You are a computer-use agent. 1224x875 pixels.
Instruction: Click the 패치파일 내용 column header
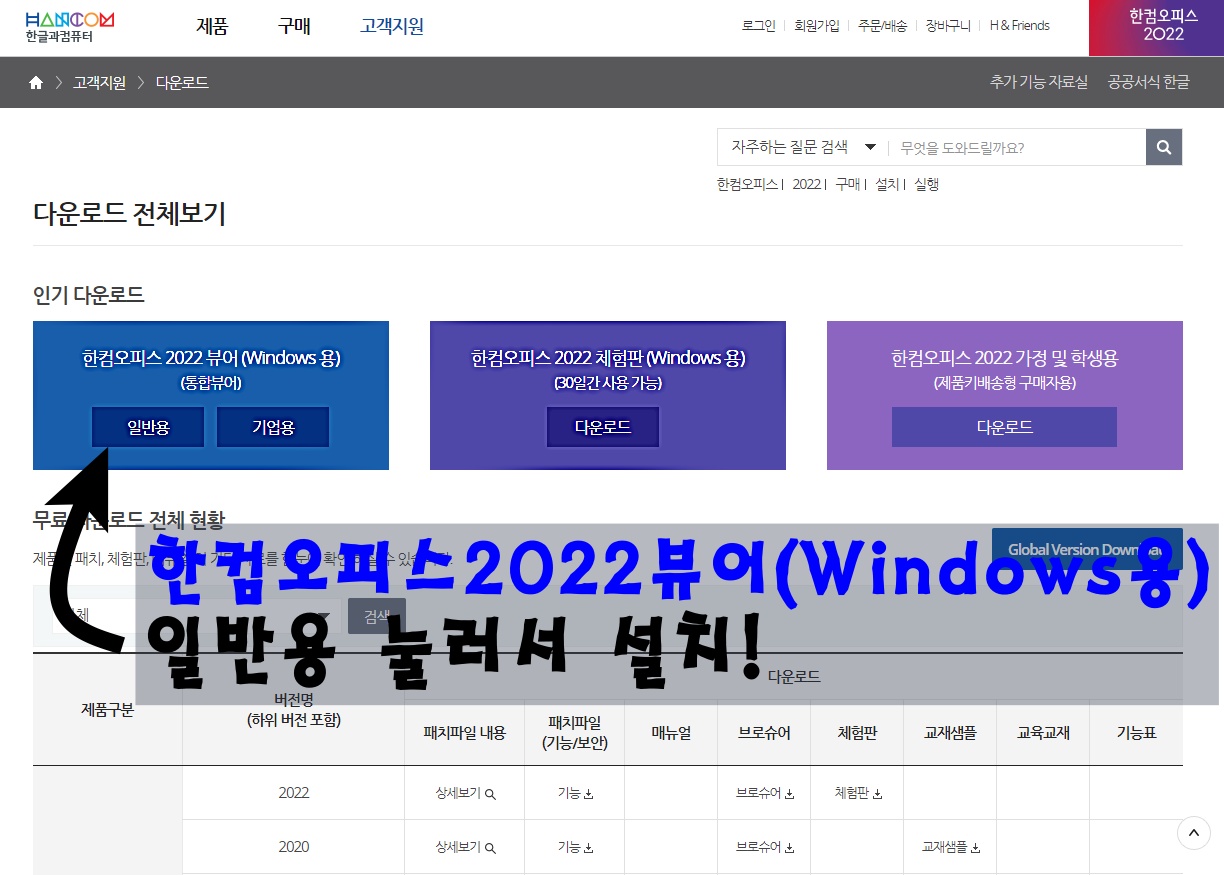465,733
